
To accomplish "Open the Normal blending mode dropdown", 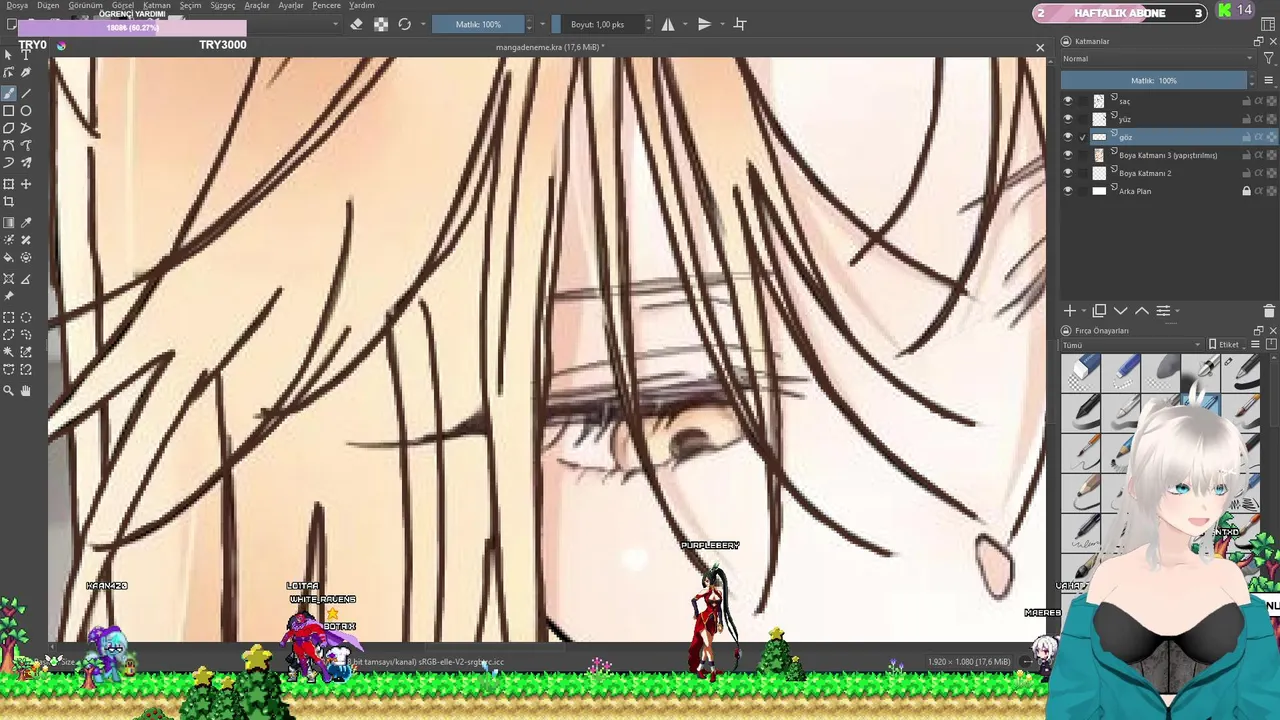I will [x=1157, y=58].
